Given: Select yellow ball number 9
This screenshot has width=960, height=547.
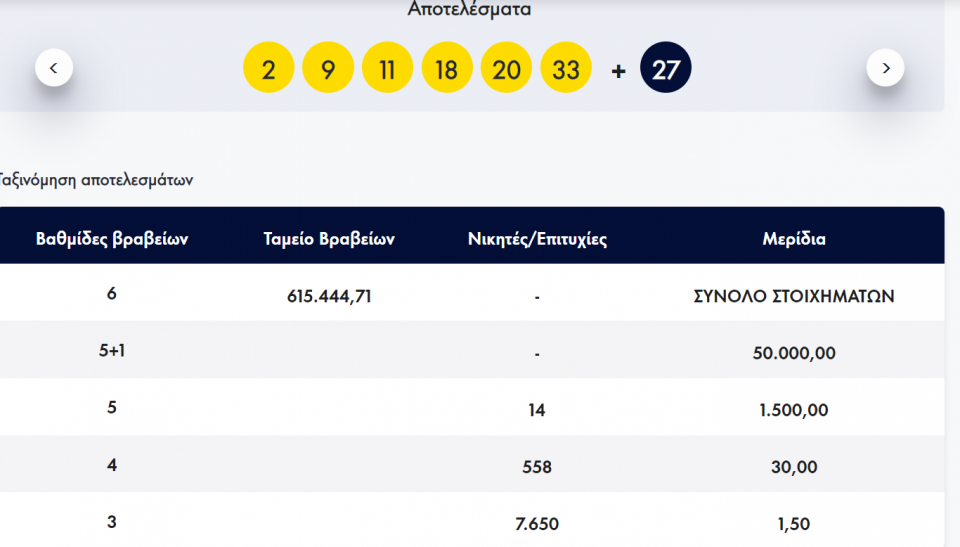Looking at the screenshot, I should pos(328,69).
